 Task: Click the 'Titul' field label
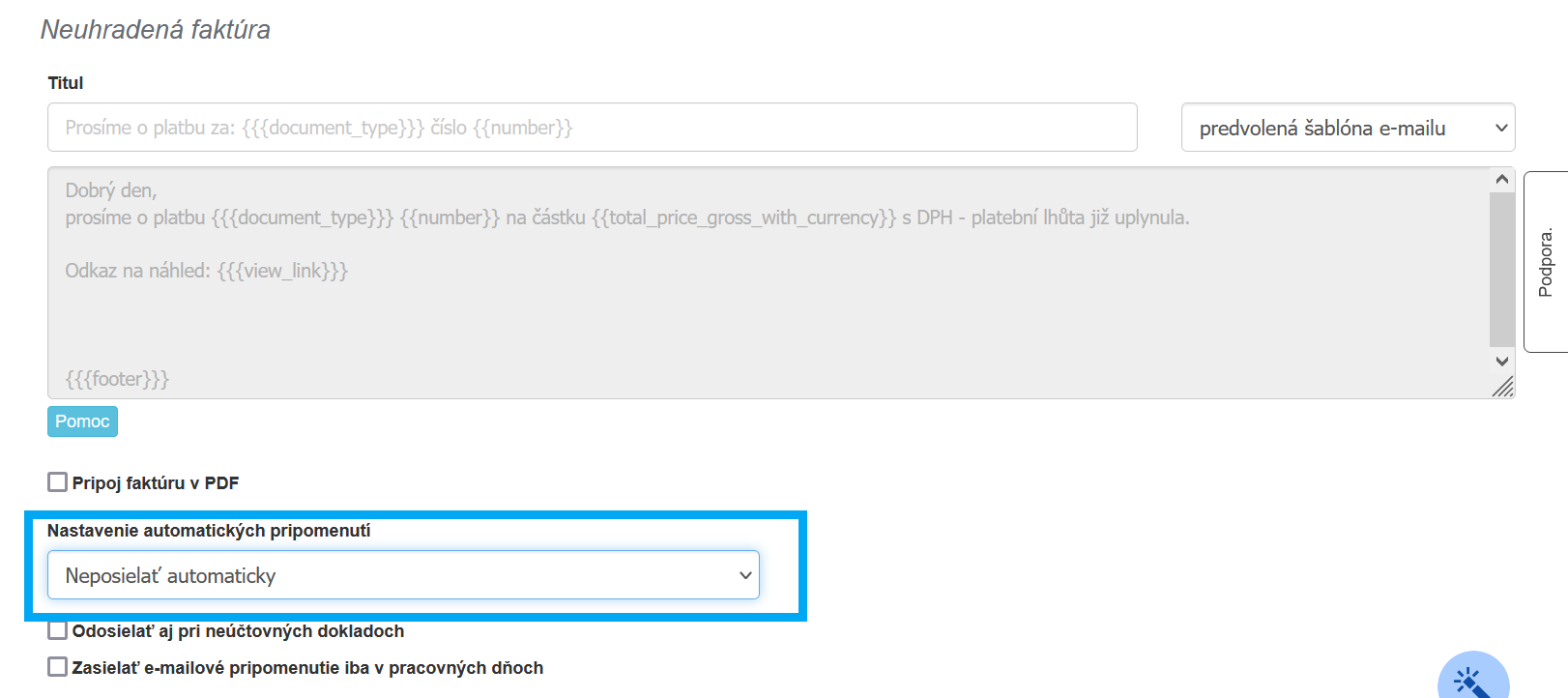pyautogui.click(x=66, y=83)
